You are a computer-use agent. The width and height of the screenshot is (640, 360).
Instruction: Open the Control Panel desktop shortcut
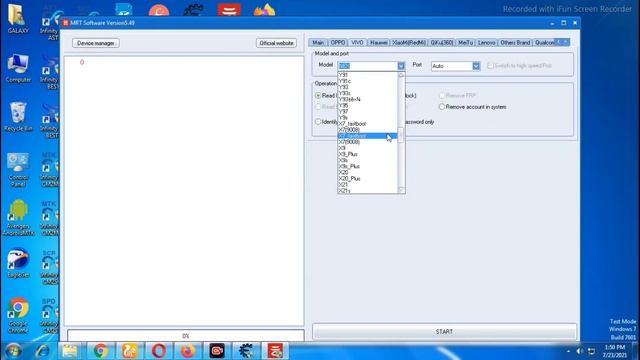(18, 169)
